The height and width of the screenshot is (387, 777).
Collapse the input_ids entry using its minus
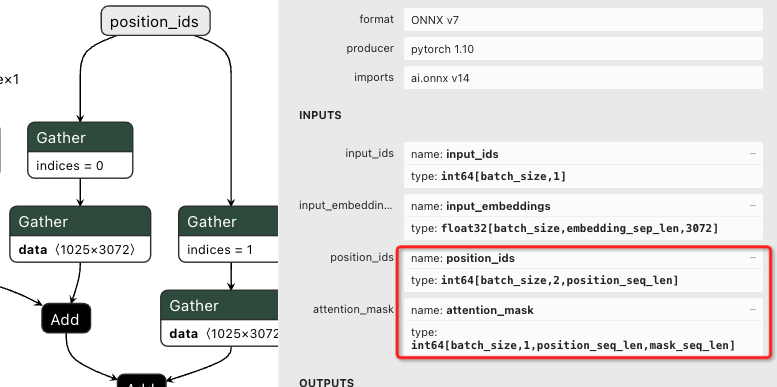(753, 154)
